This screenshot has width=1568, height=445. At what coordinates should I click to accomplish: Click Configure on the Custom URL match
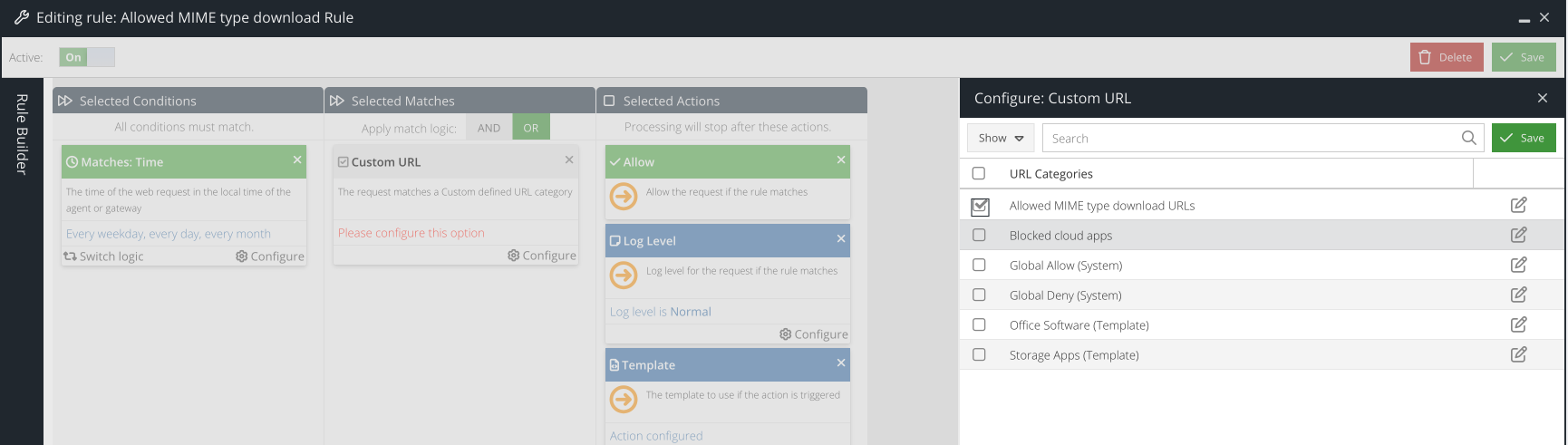(542, 256)
